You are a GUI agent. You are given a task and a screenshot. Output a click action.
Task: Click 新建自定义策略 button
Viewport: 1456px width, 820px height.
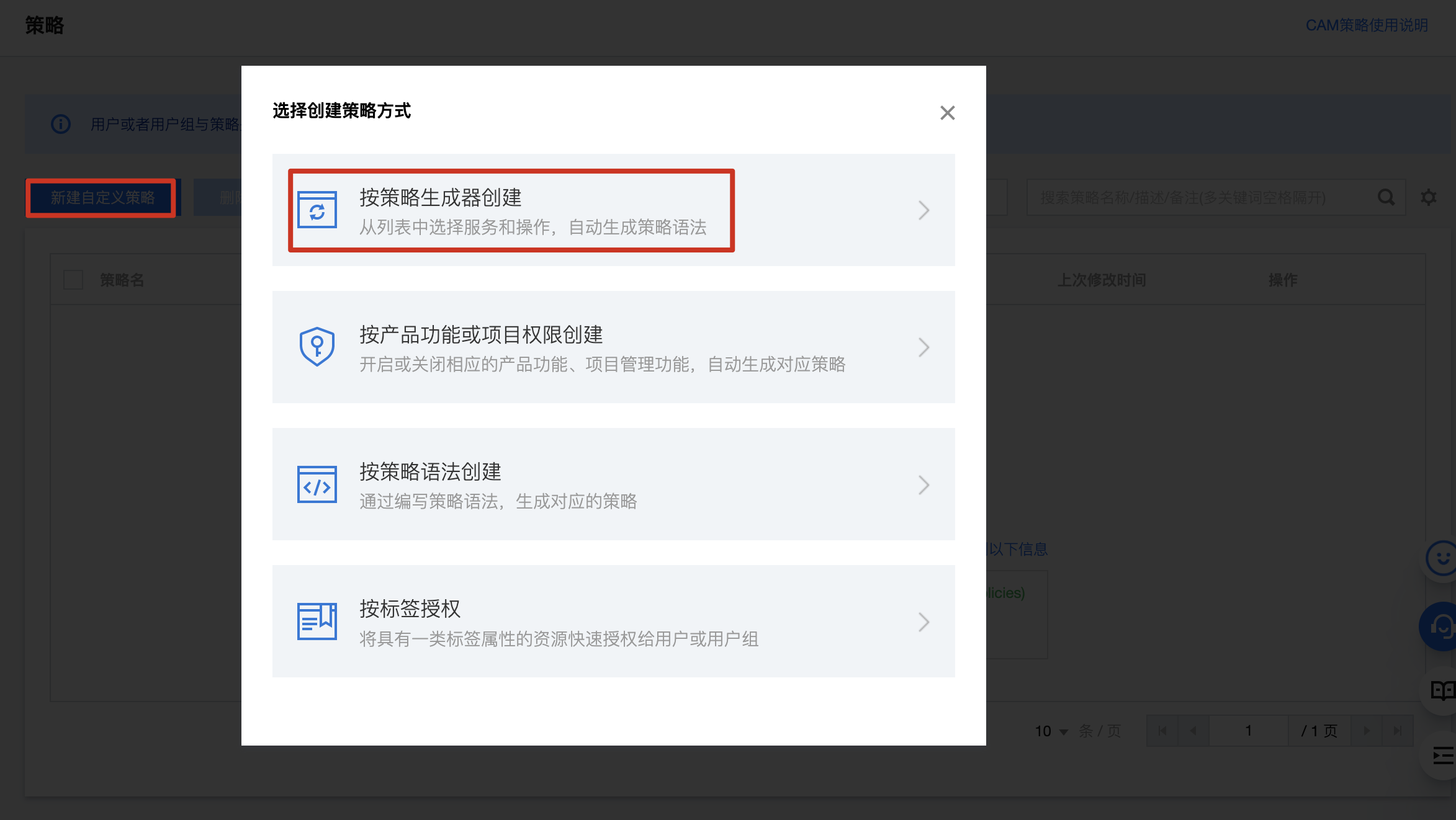102,198
